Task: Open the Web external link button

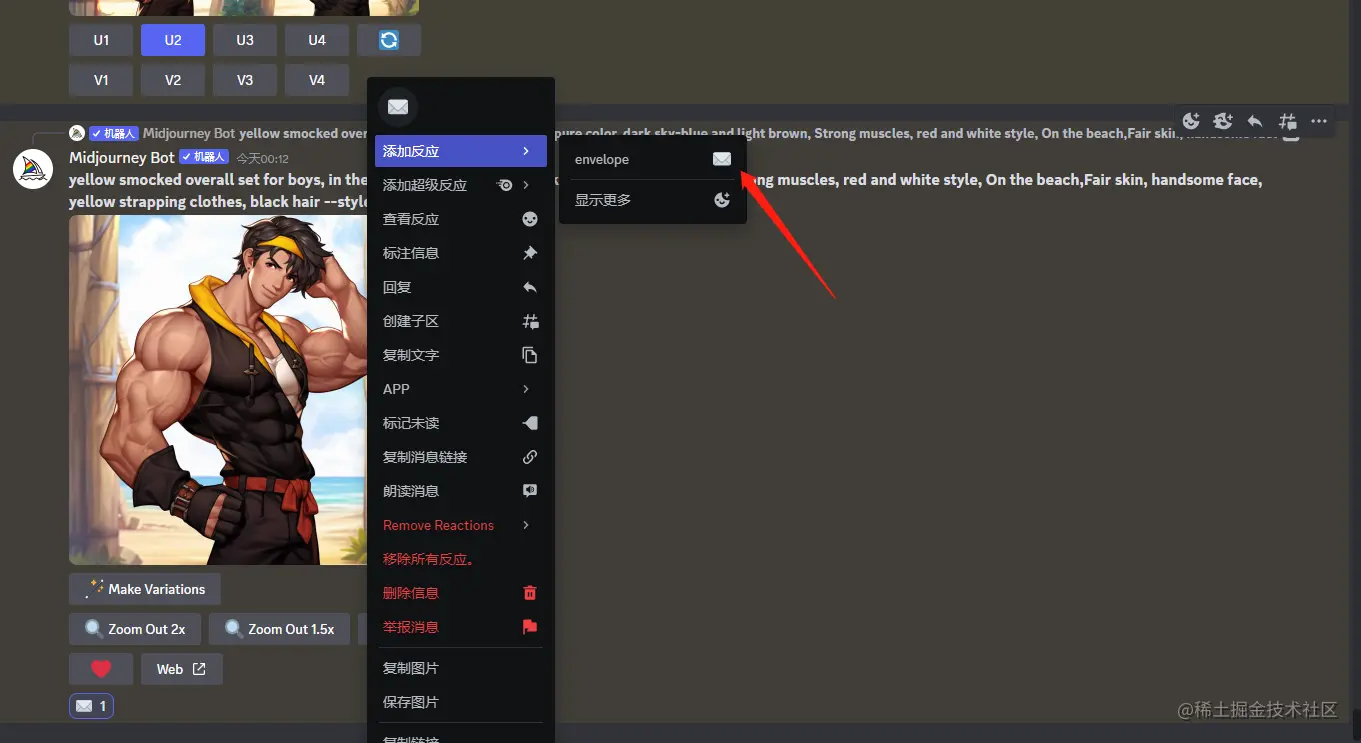Action: (182, 669)
